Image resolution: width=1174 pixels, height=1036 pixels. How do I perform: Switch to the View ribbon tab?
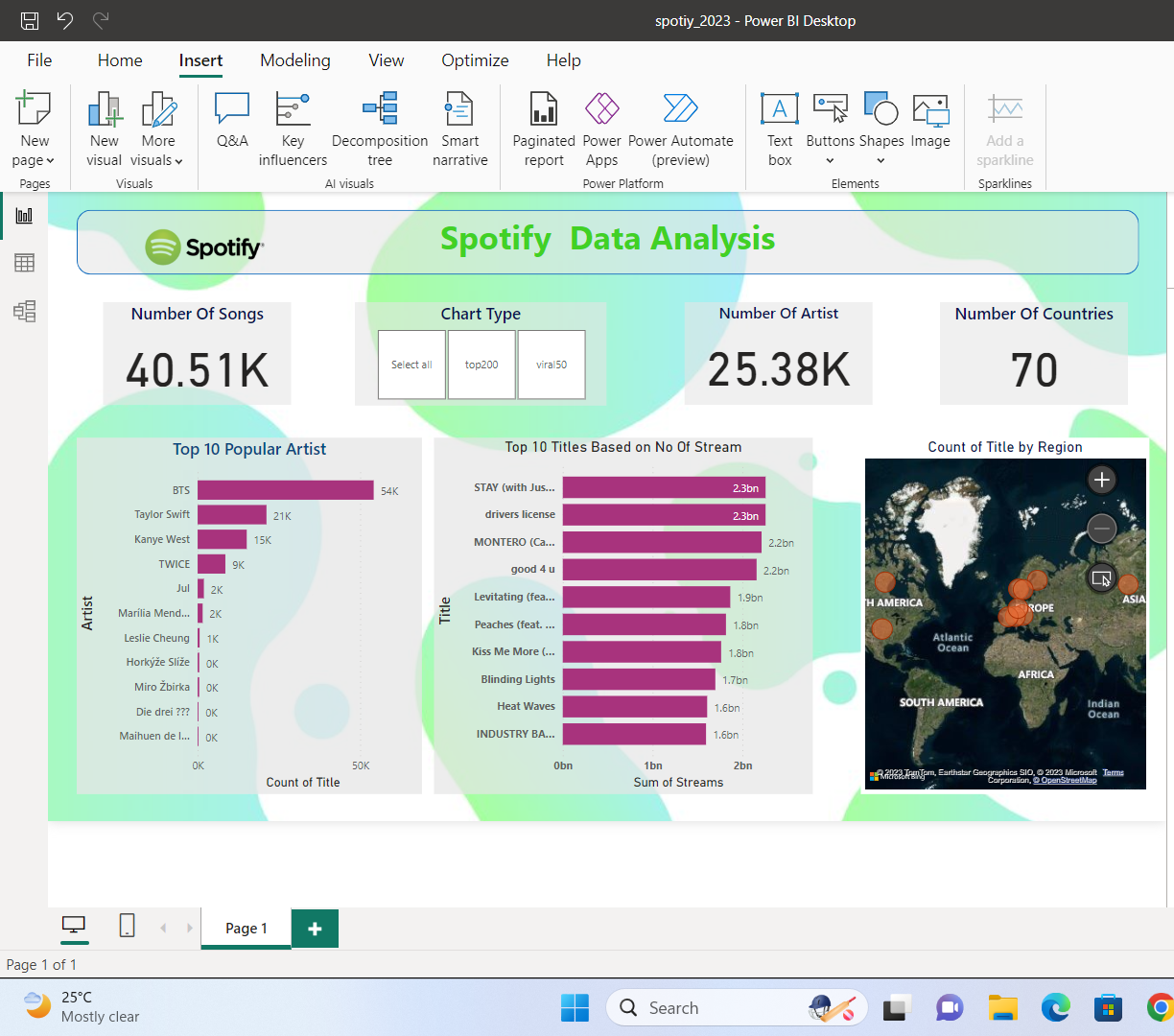[x=386, y=60]
